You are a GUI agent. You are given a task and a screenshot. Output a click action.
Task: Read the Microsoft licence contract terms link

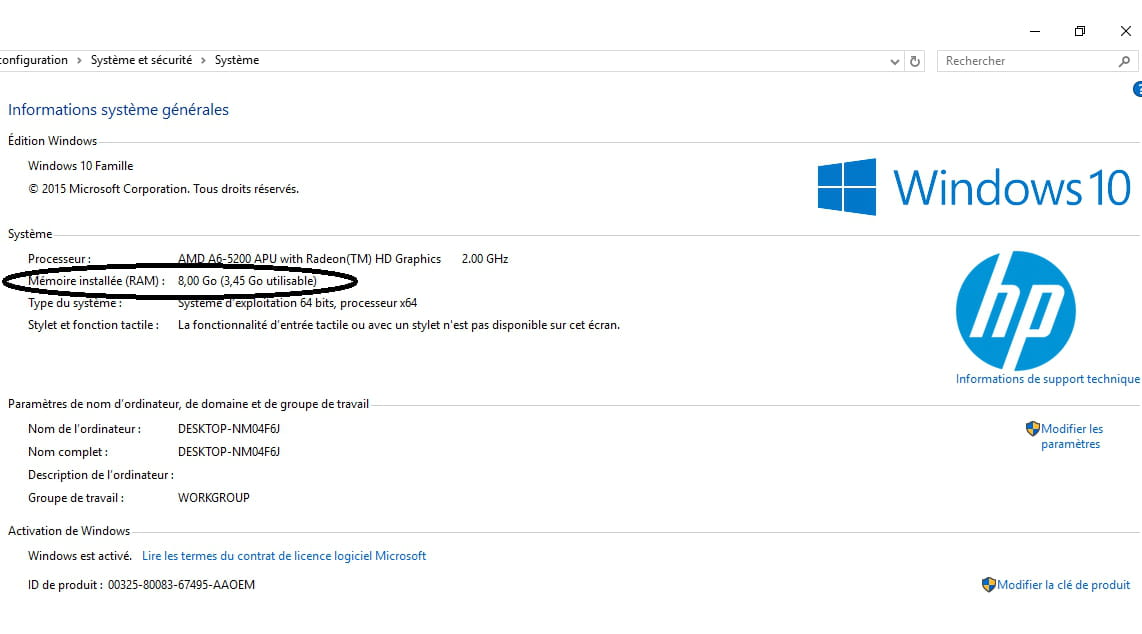284,555
